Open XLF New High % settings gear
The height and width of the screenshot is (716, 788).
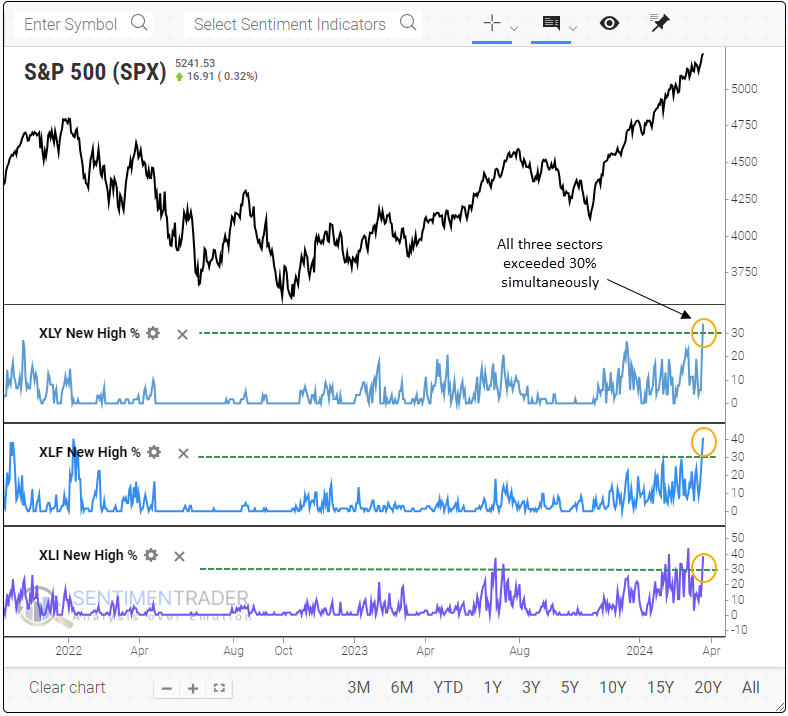[154, 452]
